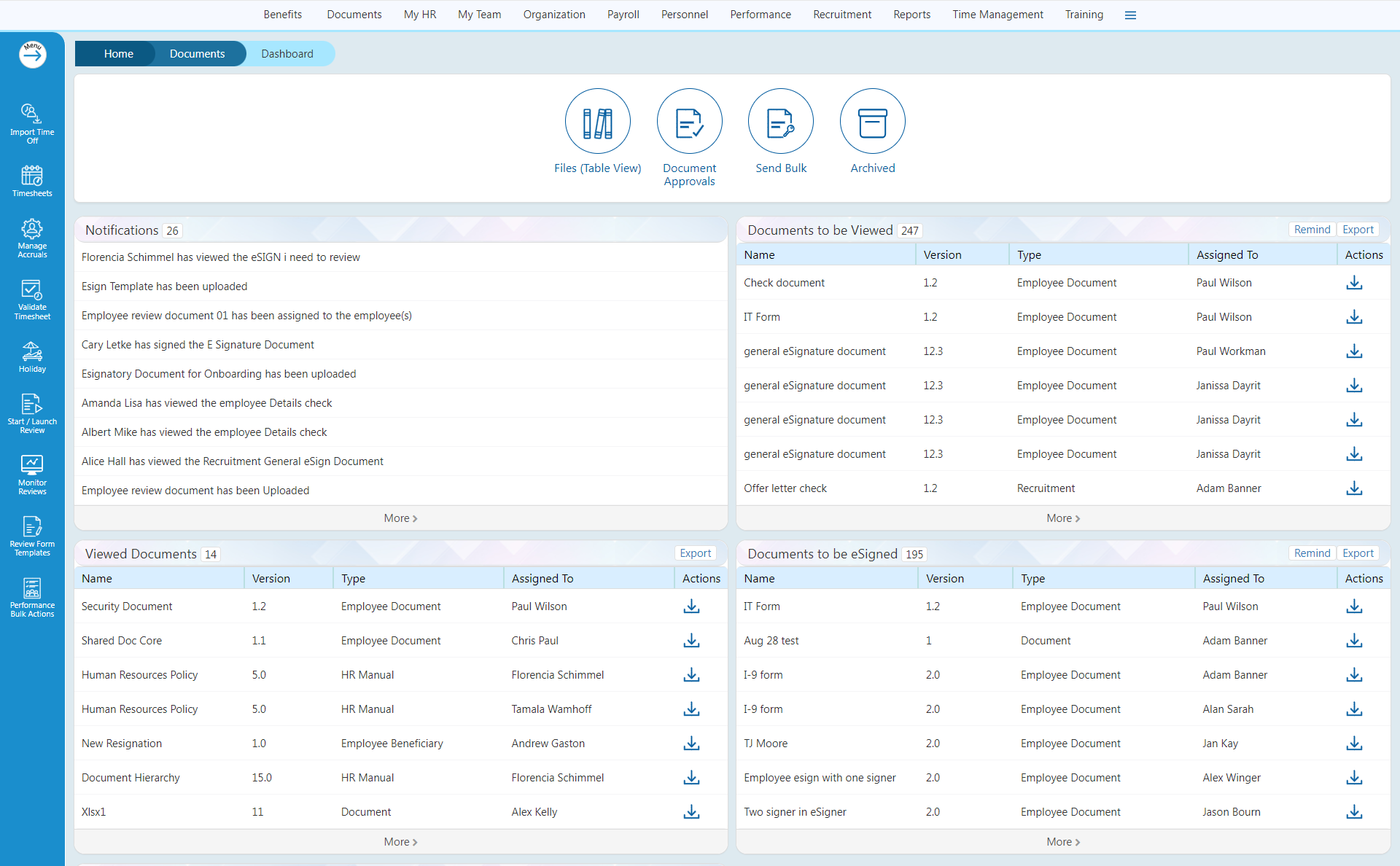Screen dimensions: 1400x866
Task: Open the Payroll menu
Action: [x=623, y=15]
